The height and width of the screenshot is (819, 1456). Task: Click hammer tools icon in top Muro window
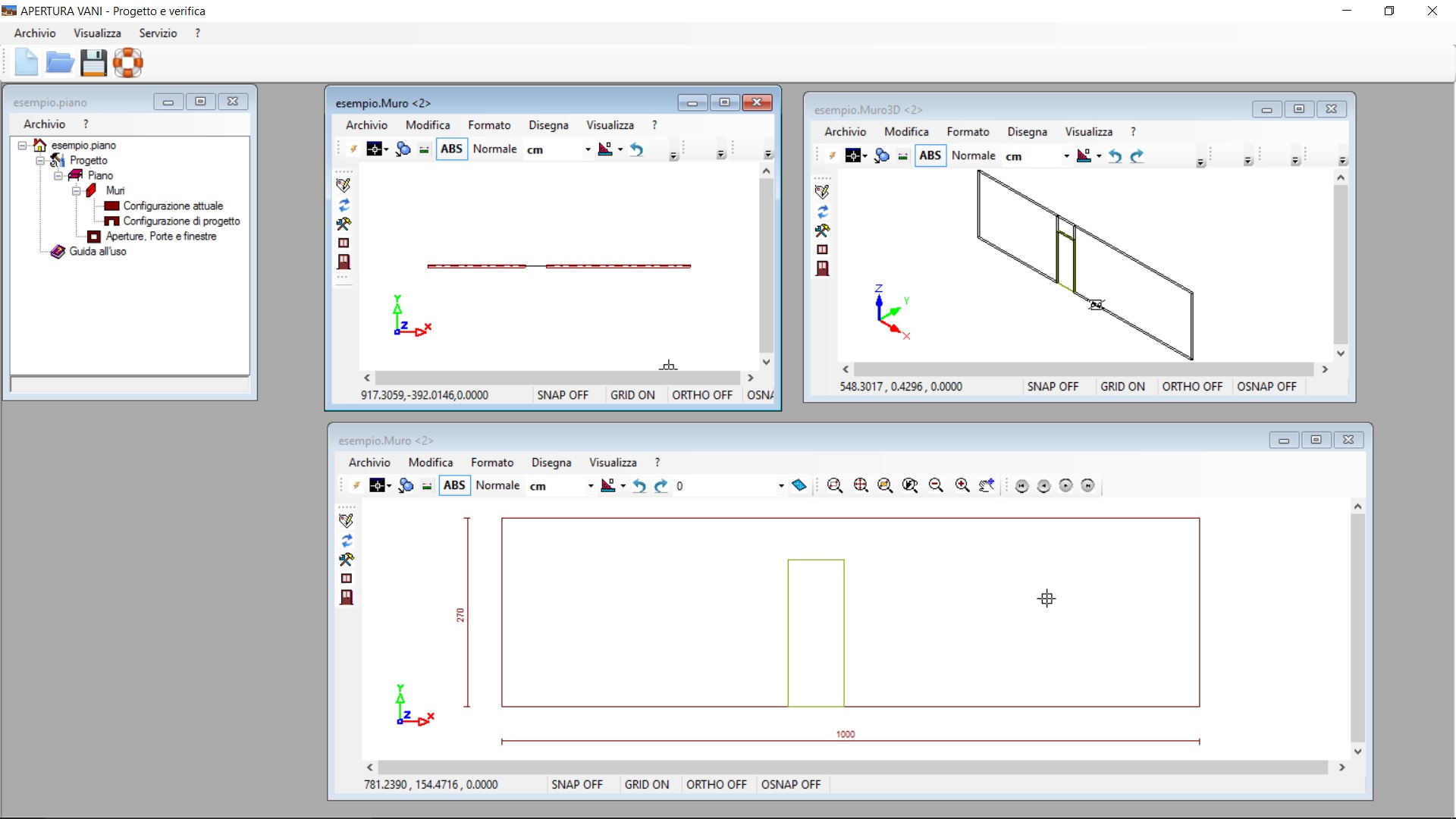coord(344,224)
